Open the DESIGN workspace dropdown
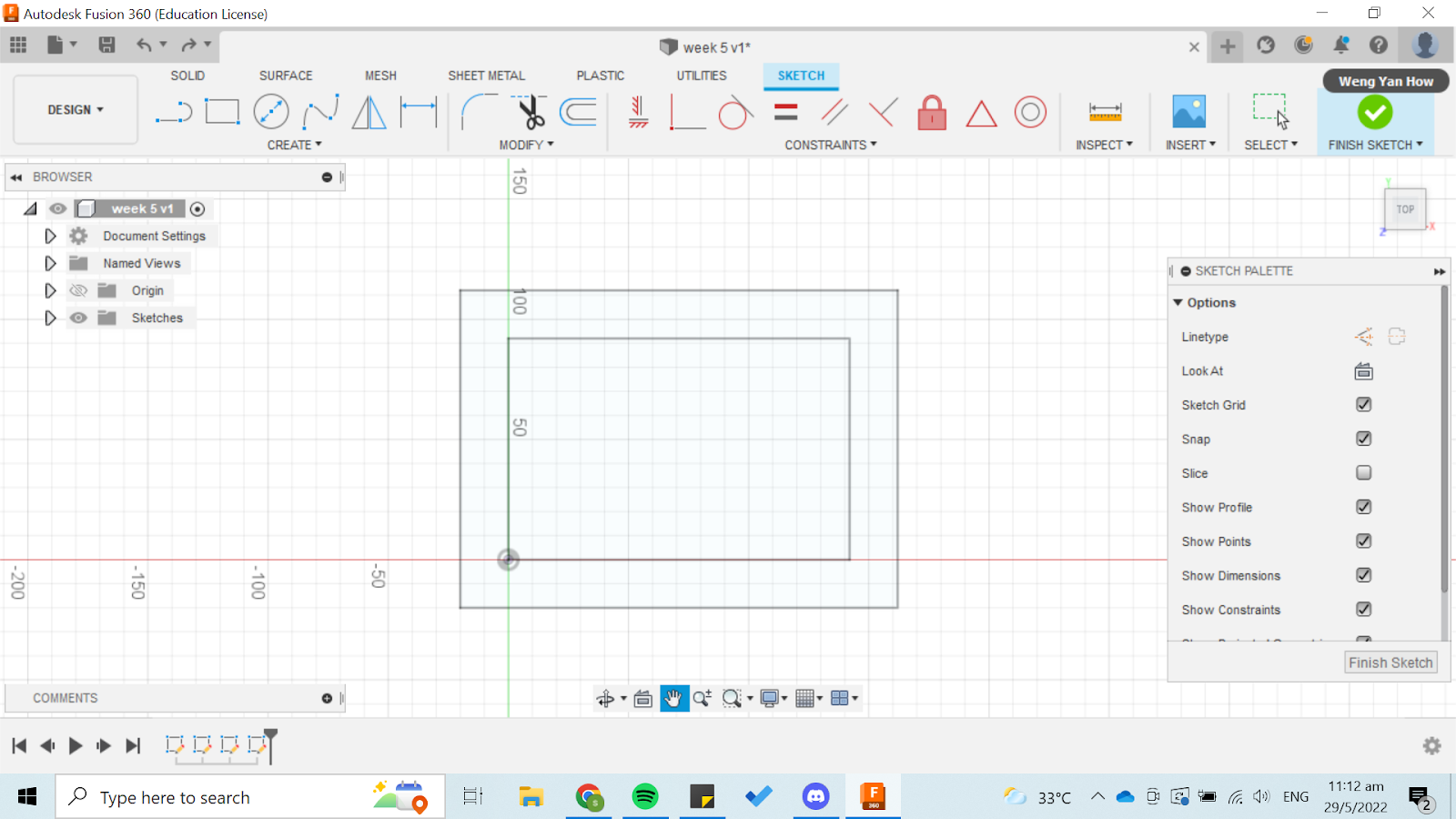The width and height of the screenshot is (1456, 819). (x=76, y=109)
